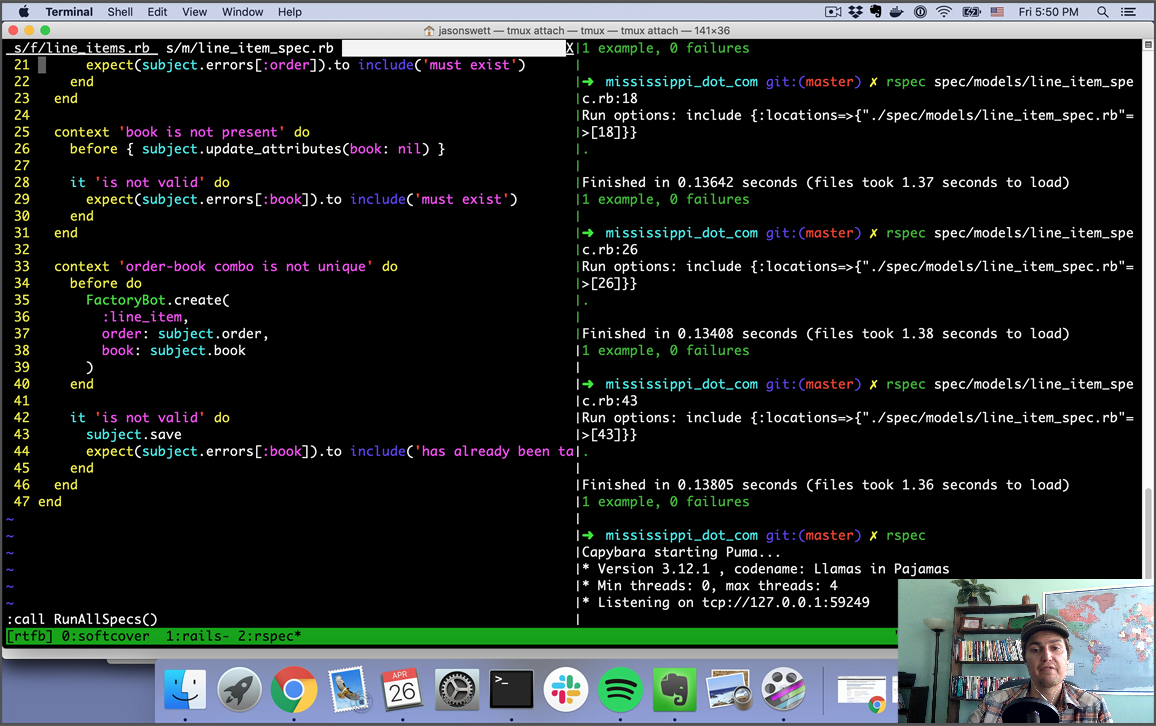Click the screen recording camera menu bar icon

[x=833, y=12]
